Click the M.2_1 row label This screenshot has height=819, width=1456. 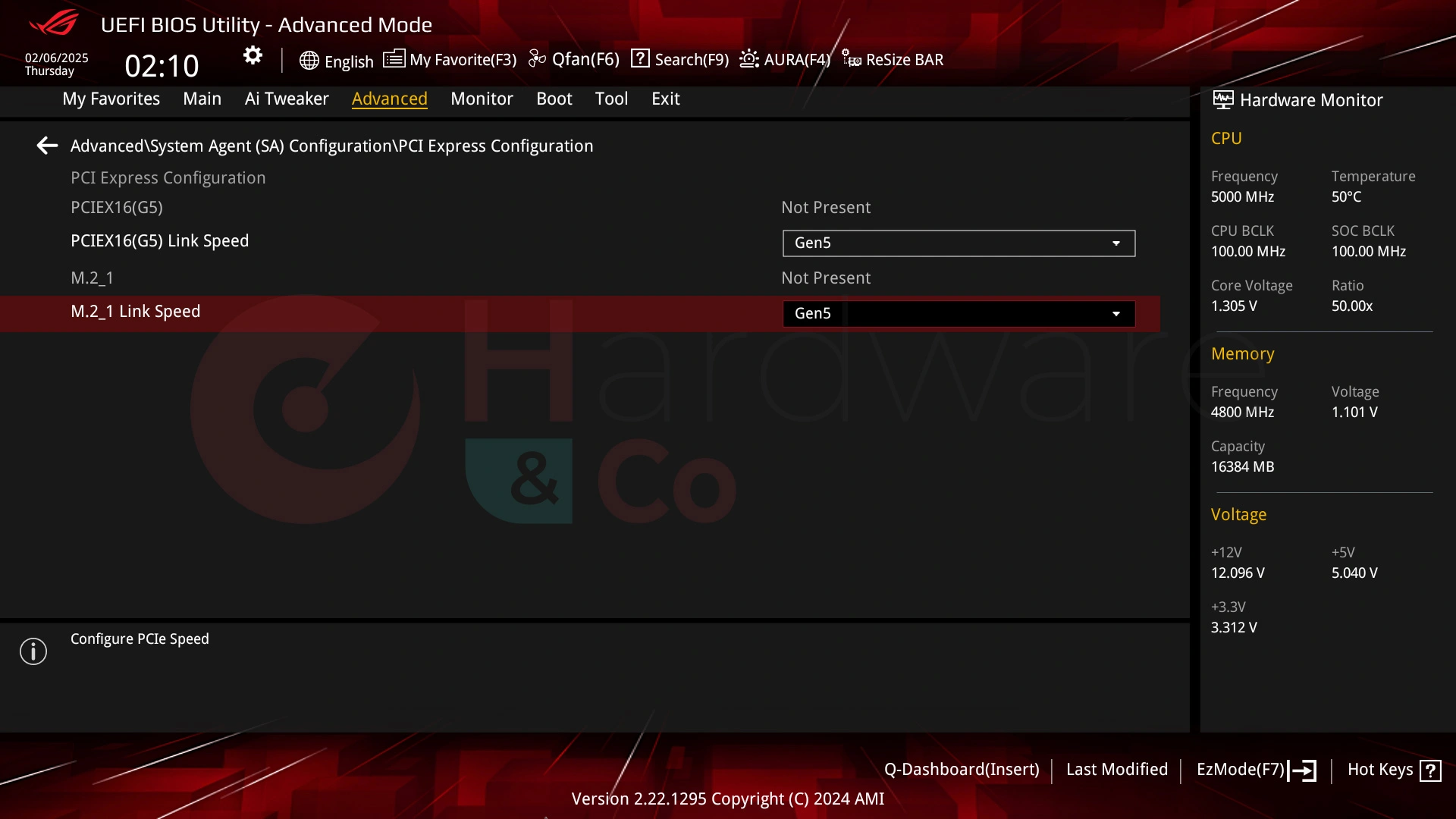(92, 278)
